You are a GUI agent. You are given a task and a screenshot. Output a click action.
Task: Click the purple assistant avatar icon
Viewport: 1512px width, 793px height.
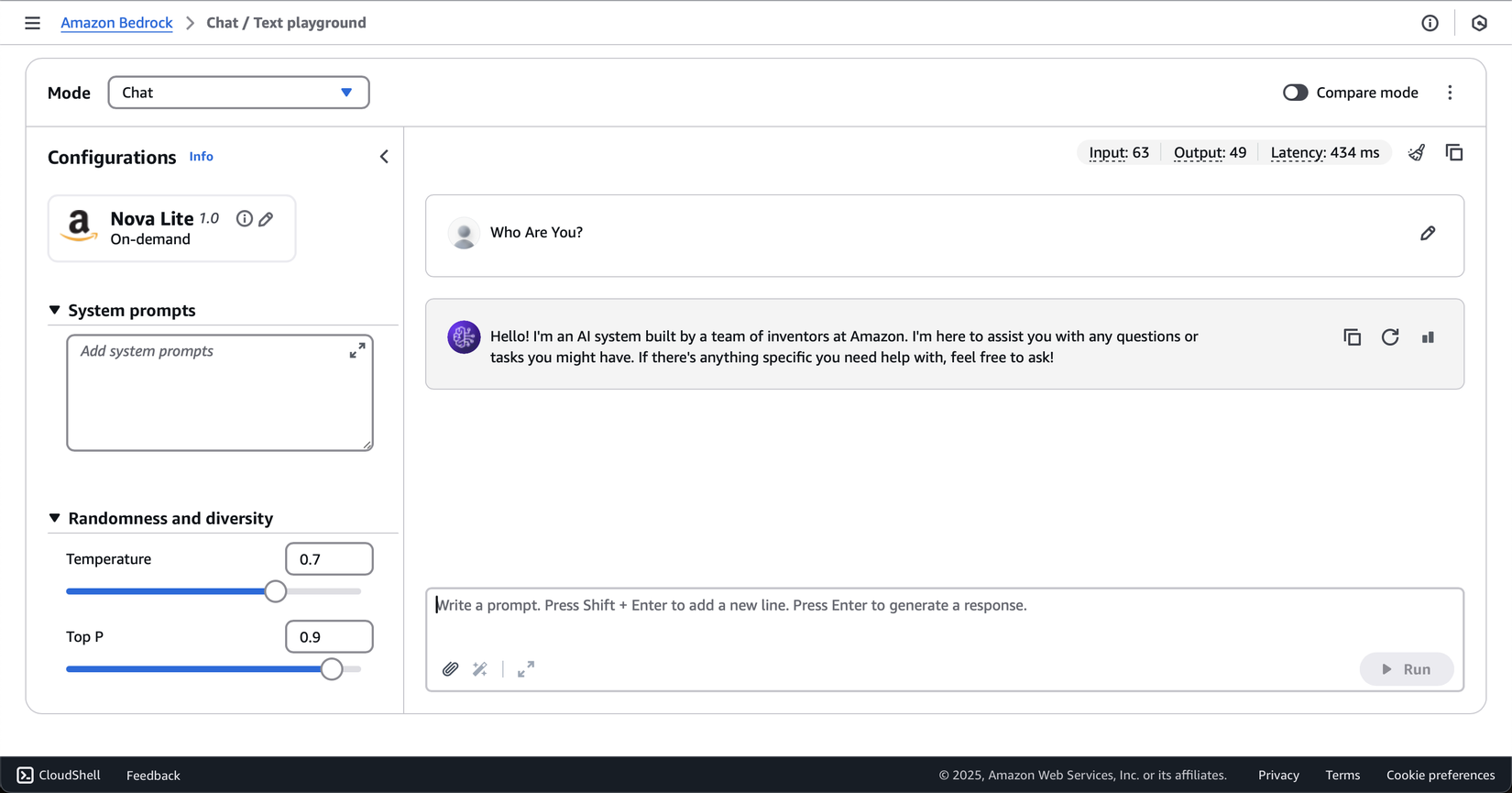(x=464, y=337)
